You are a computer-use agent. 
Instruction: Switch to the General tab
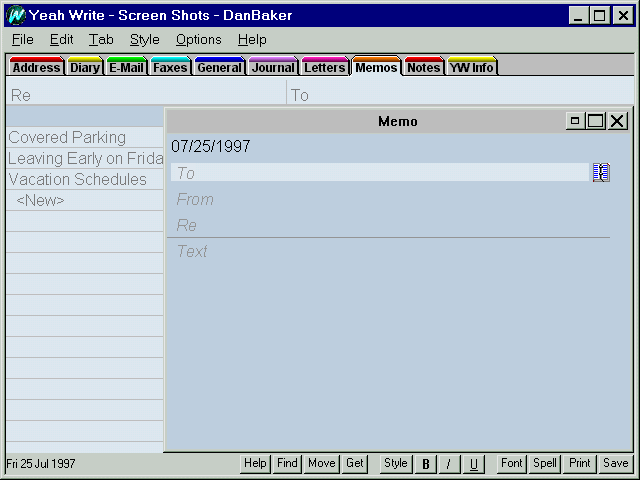pos(220,67)
